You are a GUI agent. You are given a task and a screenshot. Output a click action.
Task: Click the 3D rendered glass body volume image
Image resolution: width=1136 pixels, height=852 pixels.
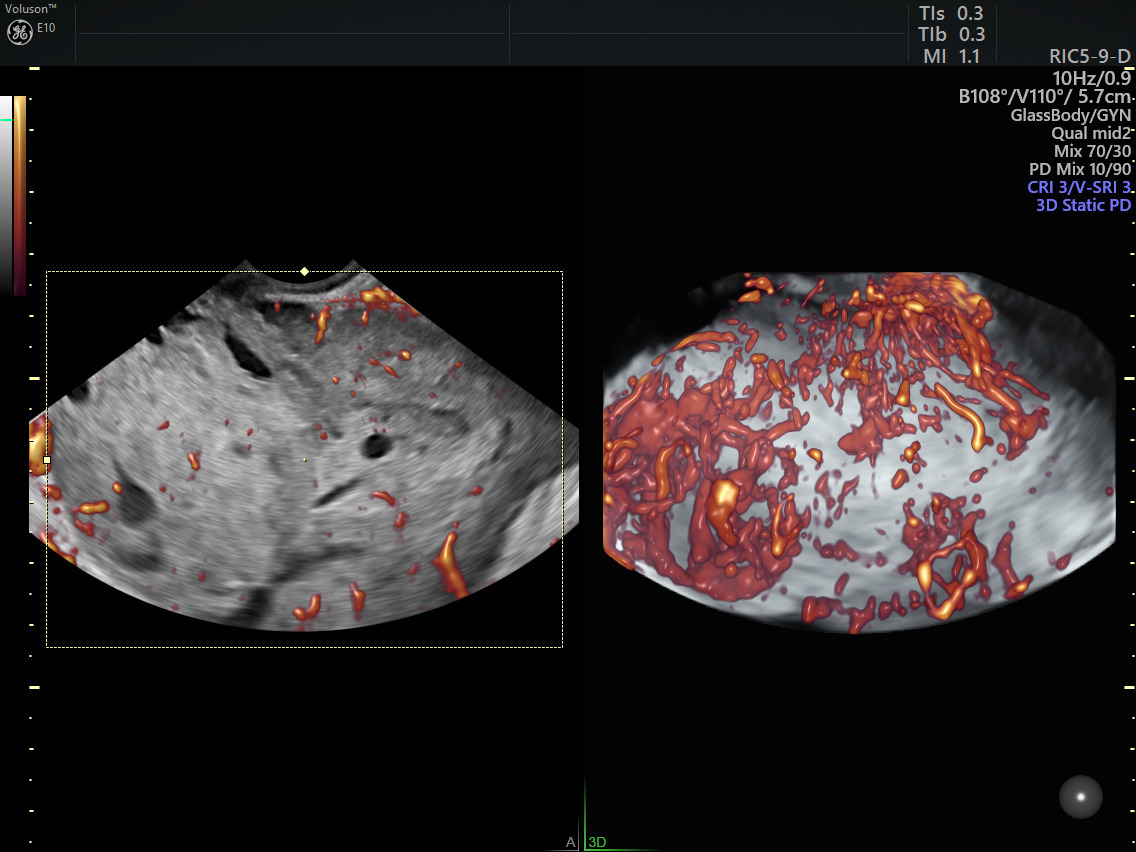pos(860,450)
